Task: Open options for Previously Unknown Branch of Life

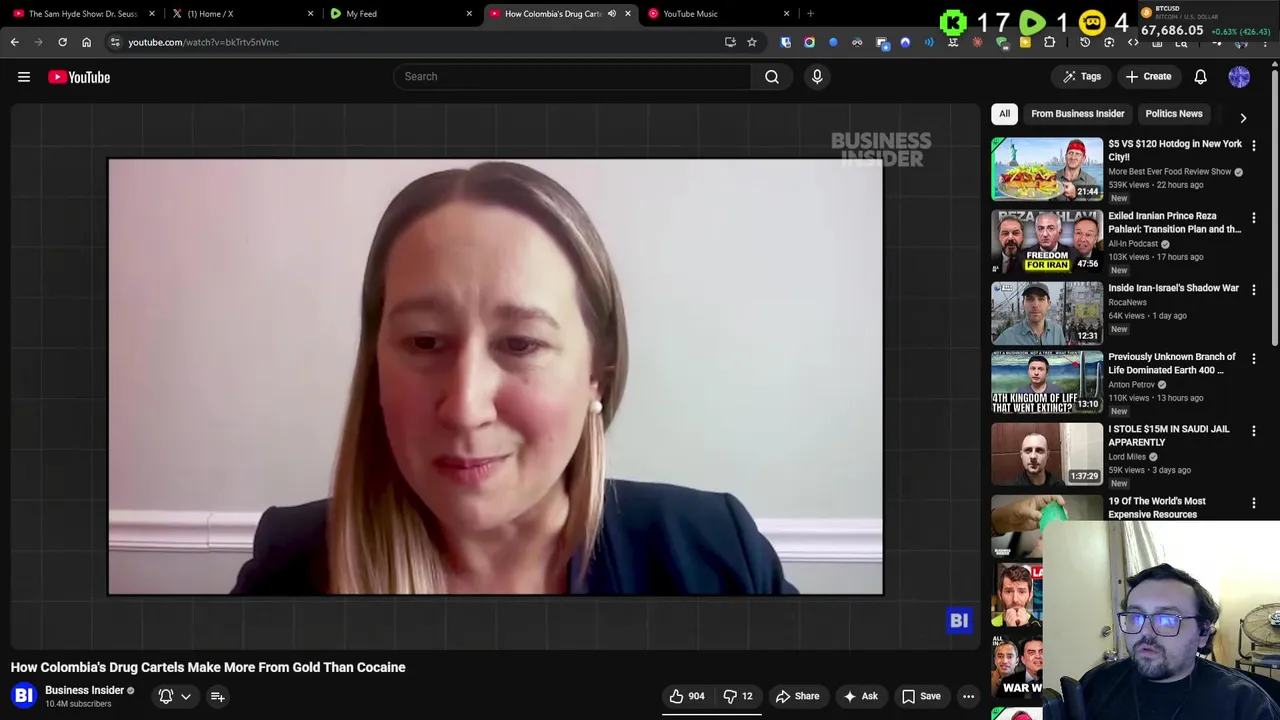Action: coord(1253,358)
